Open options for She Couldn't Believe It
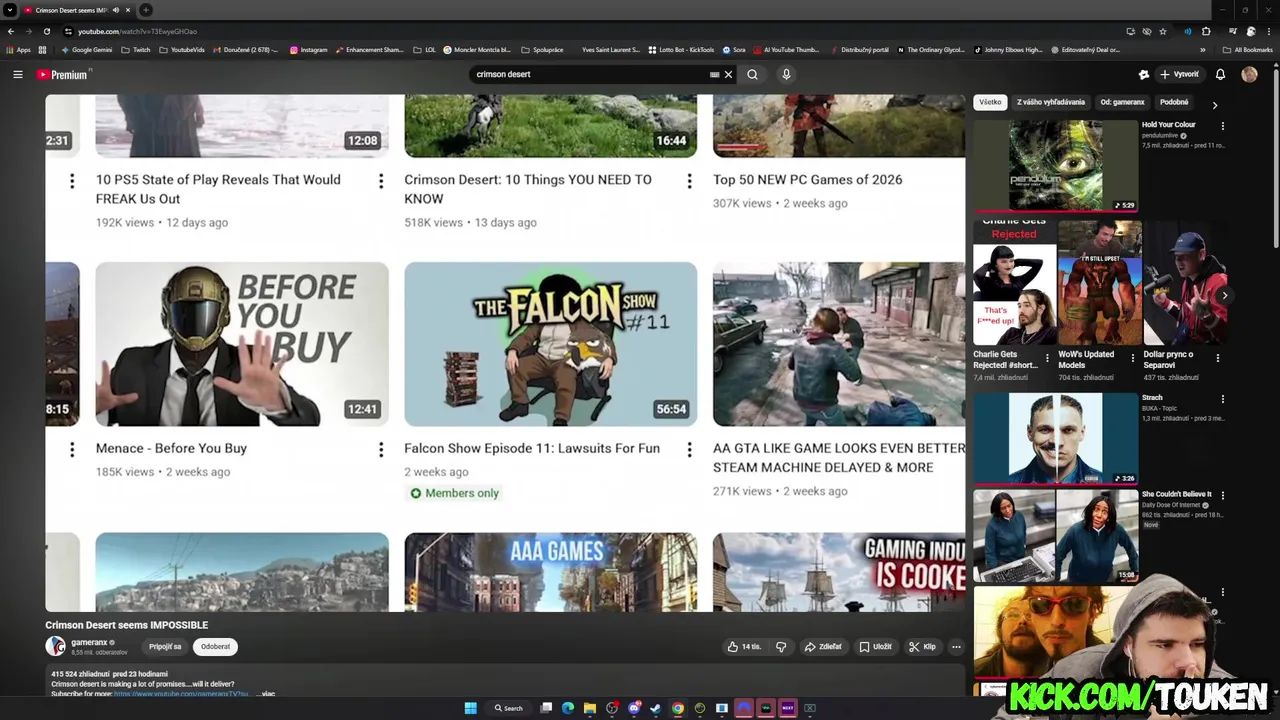1280x720 pixels. pos(1222,496)
